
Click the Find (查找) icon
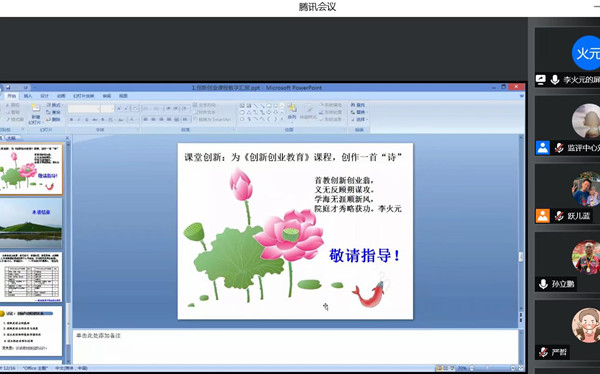pyautogui.click(x=353, y=105)
